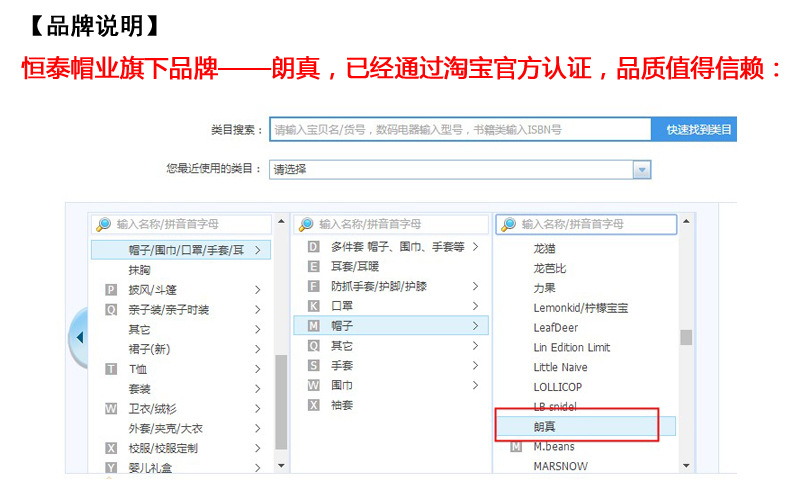Screen dimensions: 790x500
Task: Select 手套 subcategory
Action: (342, 365)
